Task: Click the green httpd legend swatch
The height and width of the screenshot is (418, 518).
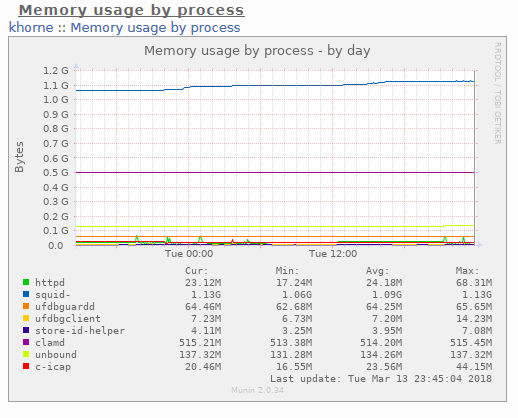Action: coord(26,282)
